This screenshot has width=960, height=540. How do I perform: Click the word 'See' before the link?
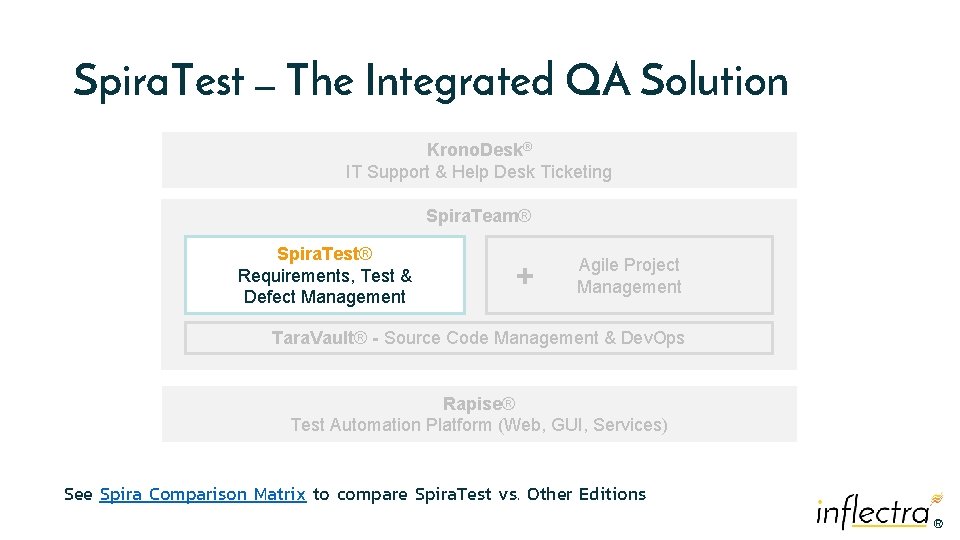(x=78, y=494)
